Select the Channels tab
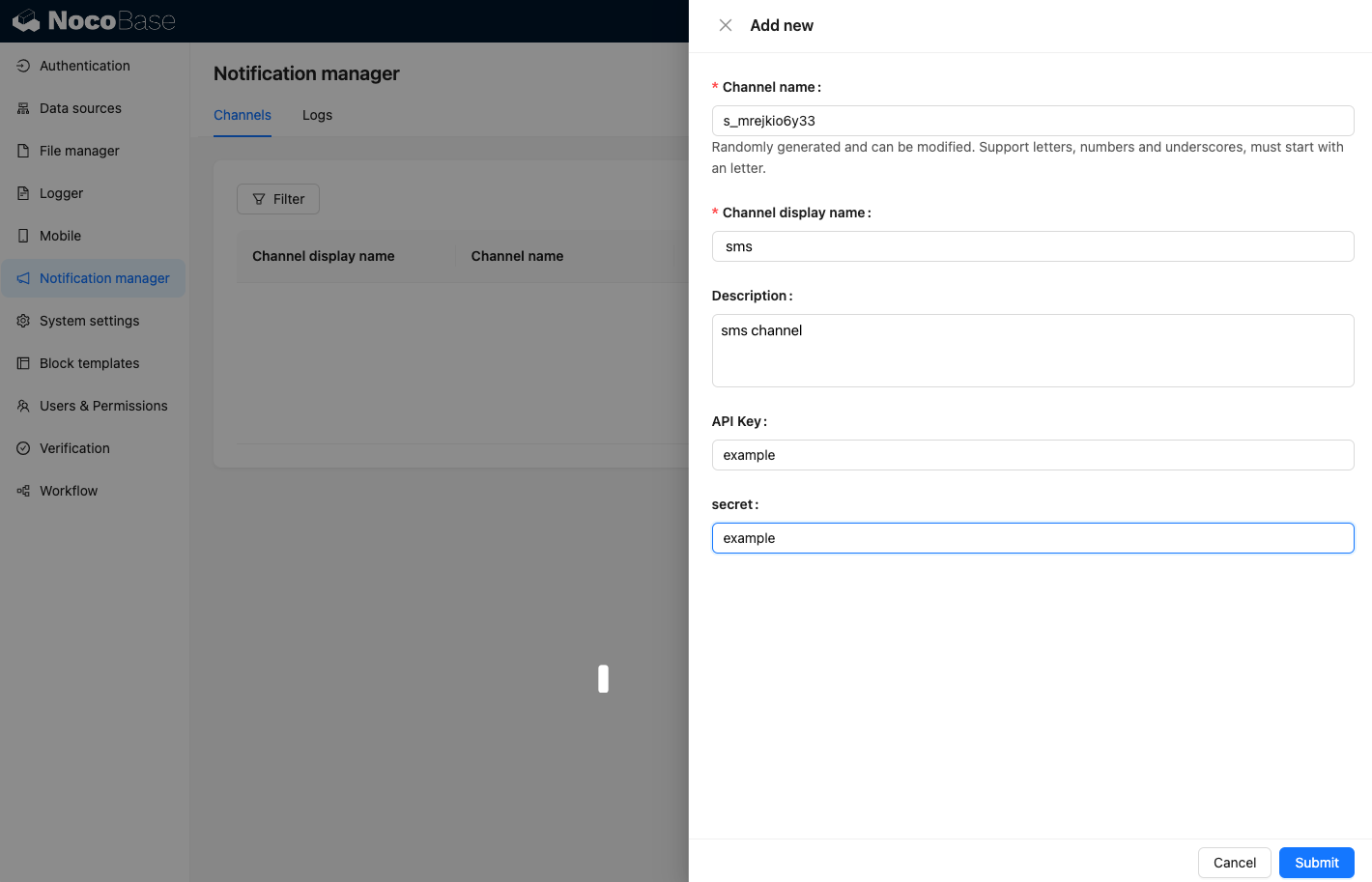The height and width of the screenshot is (882, 1372). tap(242, 115)
